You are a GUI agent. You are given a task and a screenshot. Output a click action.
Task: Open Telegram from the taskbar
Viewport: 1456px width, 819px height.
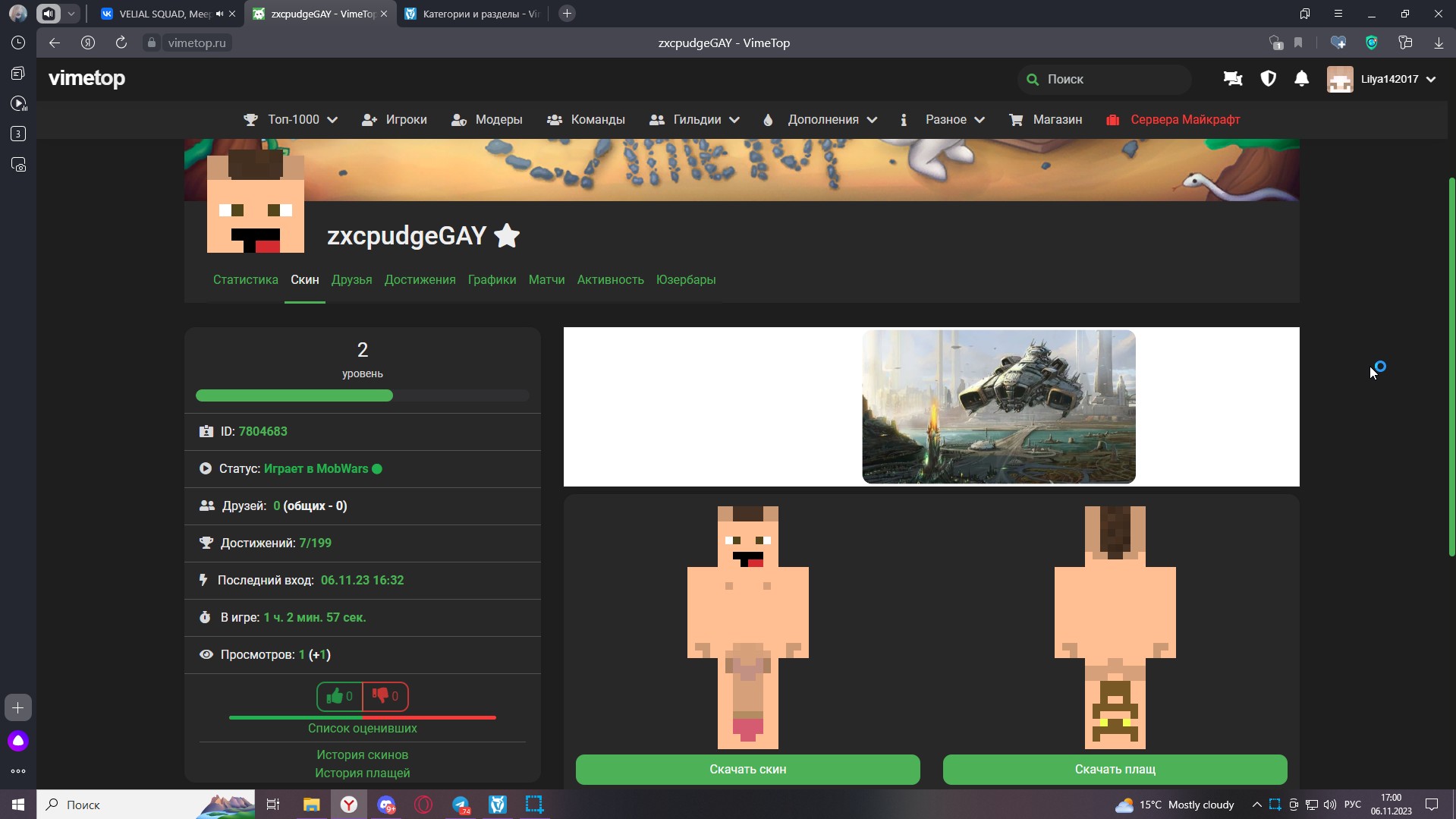[x=461, y=805]
